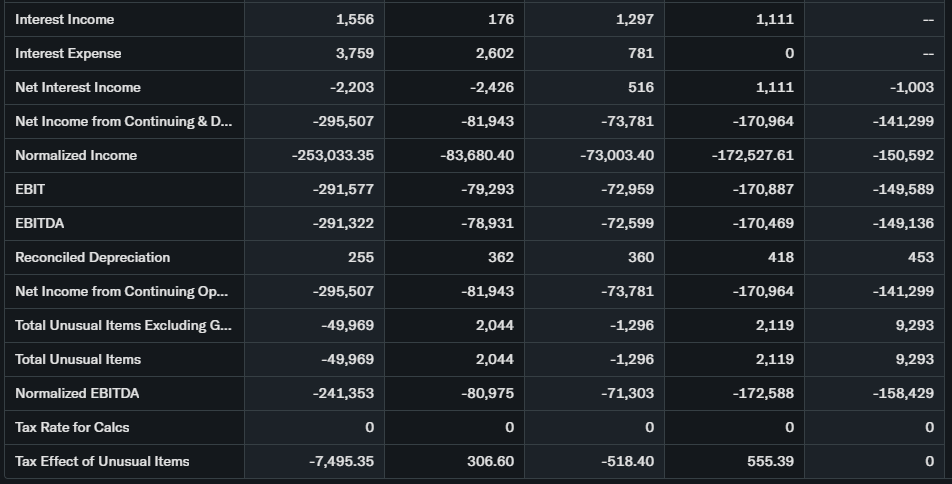The image size is (952, 484).
Task: Click the Interest Income value 1,556
Action: 355,20
